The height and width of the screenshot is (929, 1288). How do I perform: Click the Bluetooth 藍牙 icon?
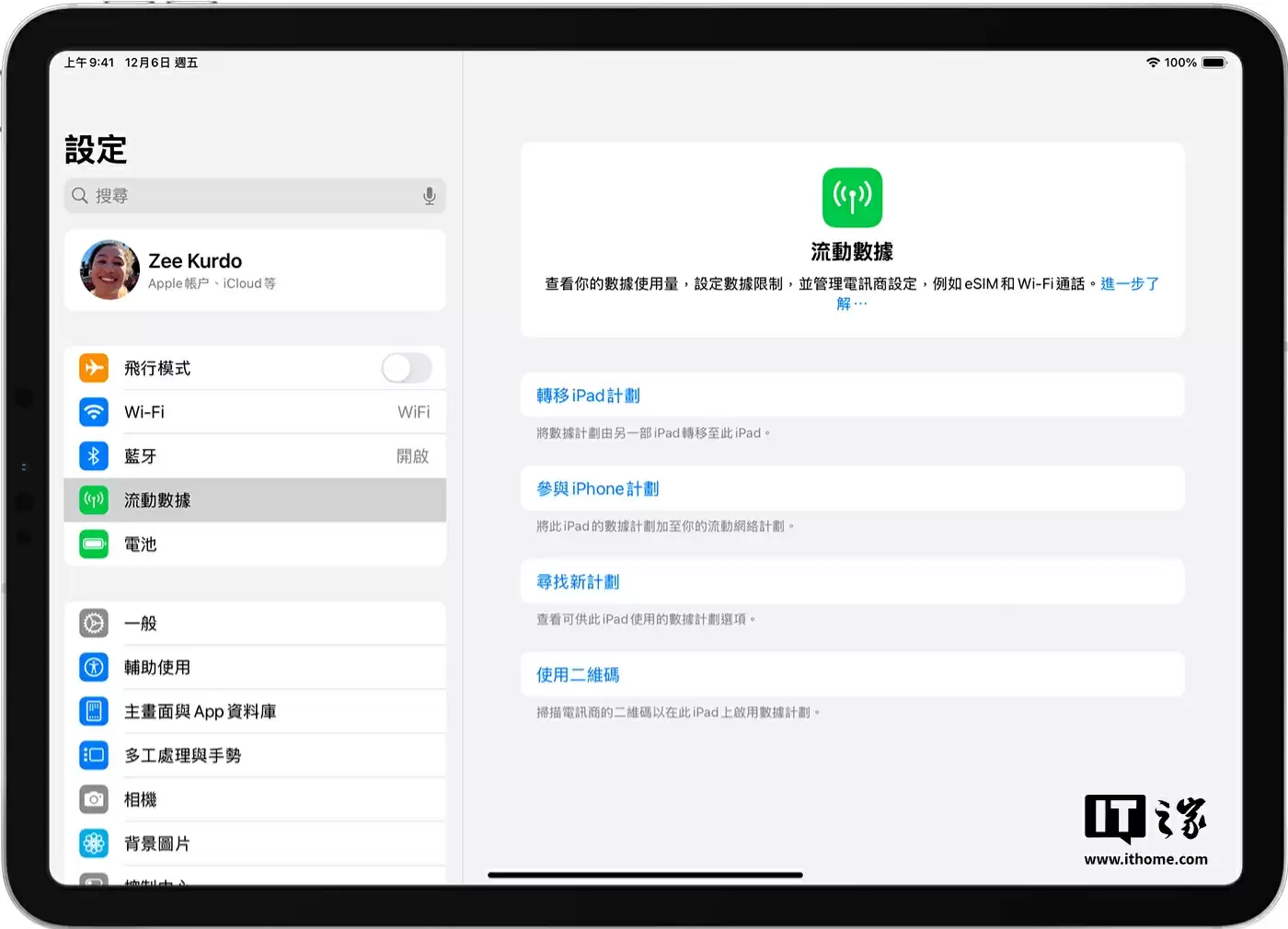(94, 455)
